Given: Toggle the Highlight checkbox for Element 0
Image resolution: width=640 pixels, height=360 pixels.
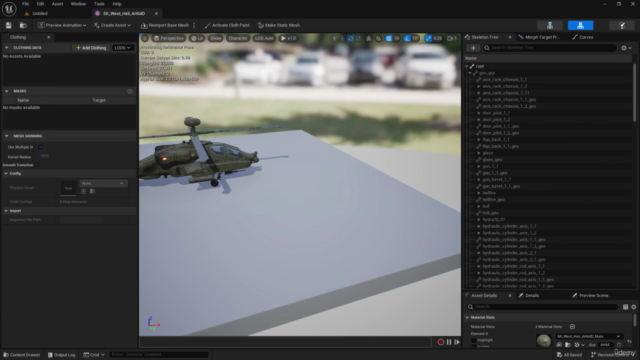Looking at the screenshot, I should coord(474,340).
